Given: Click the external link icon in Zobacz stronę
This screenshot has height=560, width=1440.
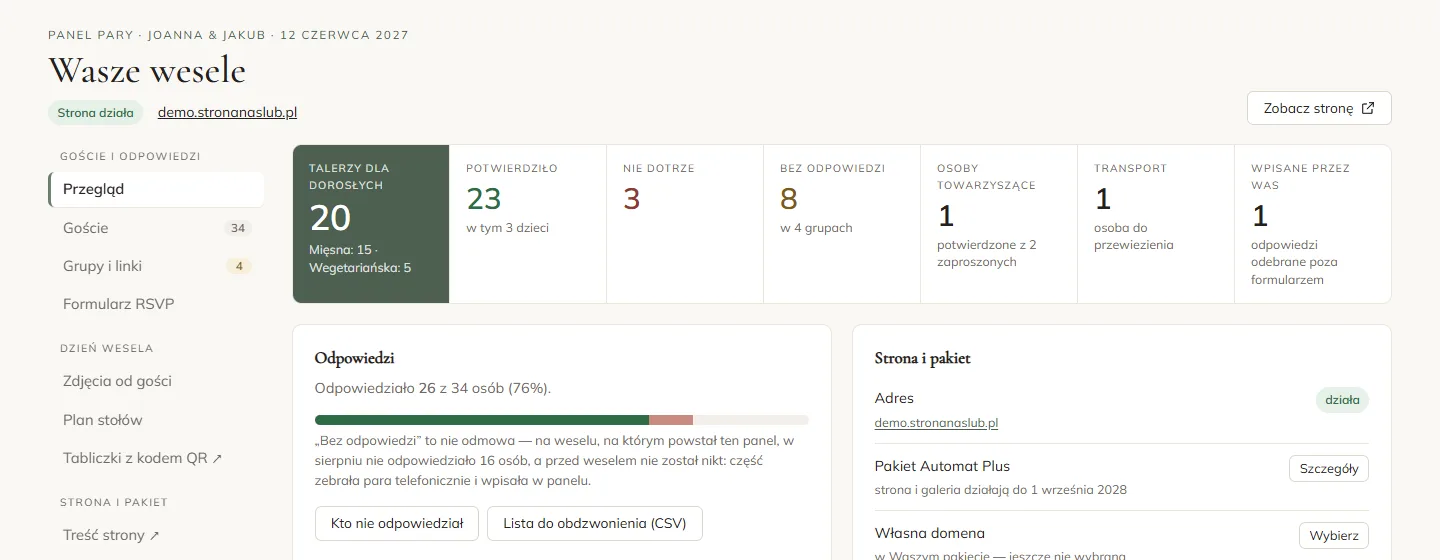Looking at the screenshot, I should pos(1369,108).
